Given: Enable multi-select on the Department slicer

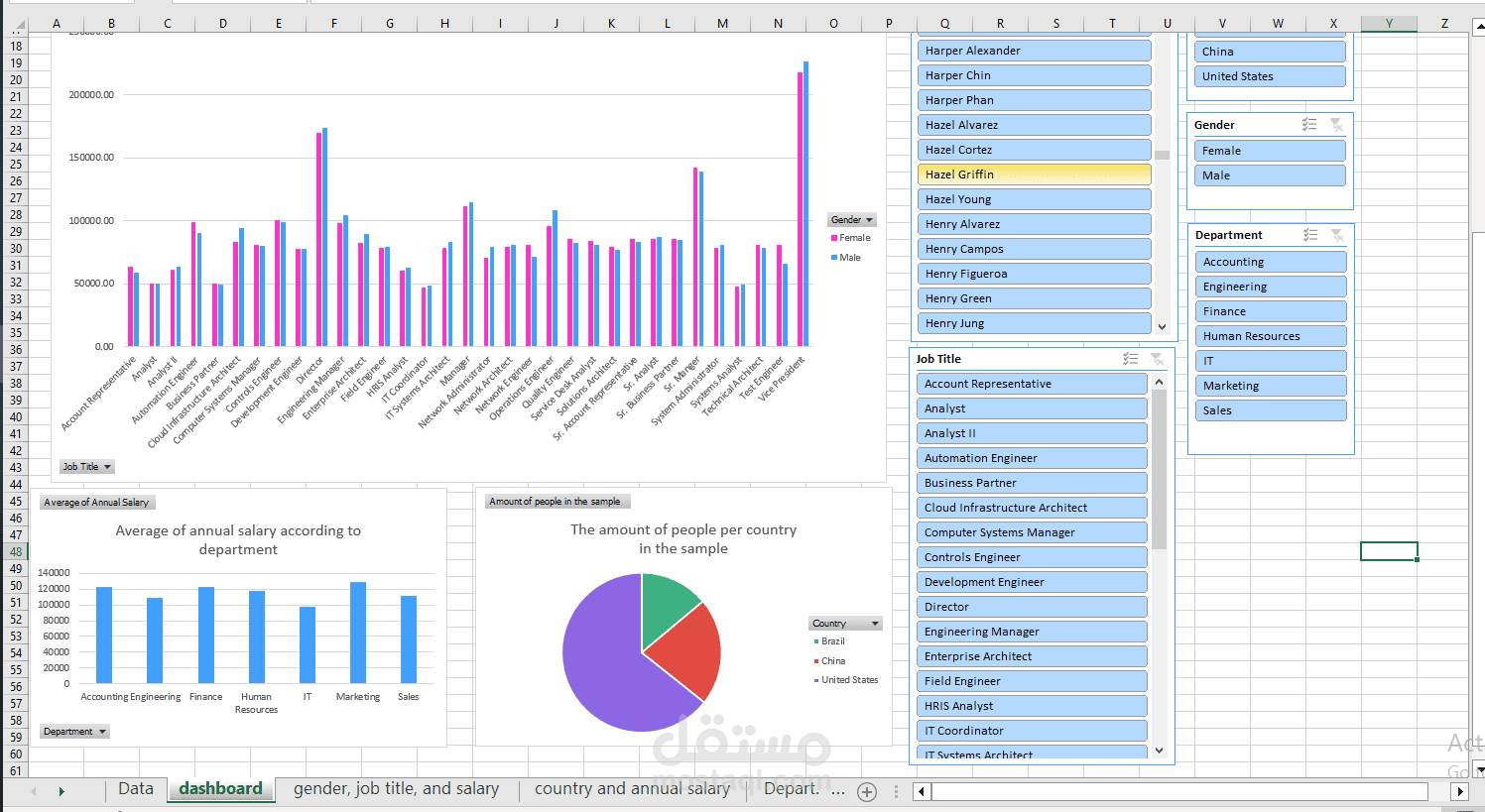Looking at the screenshot, I should [1310, 235].
